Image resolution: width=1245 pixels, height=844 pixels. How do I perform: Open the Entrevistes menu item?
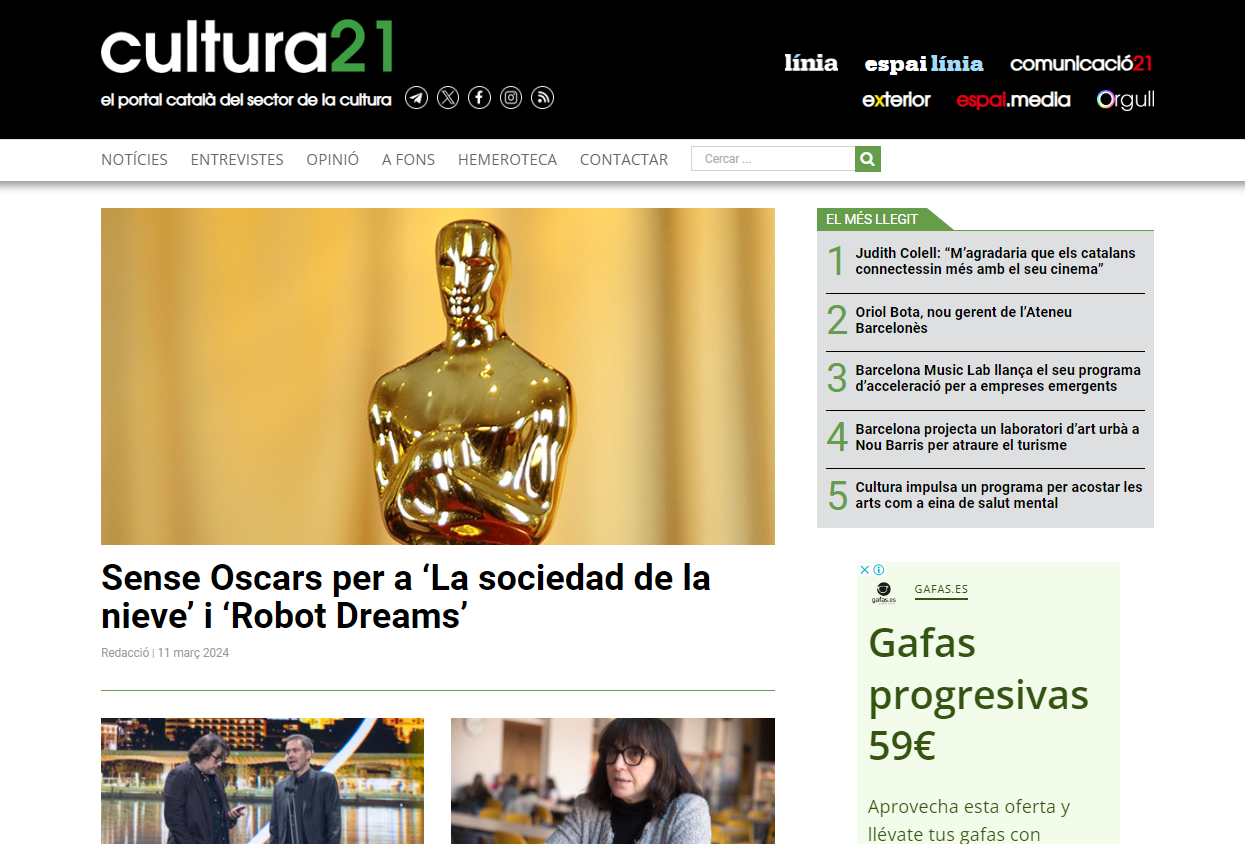coord(237,159)
